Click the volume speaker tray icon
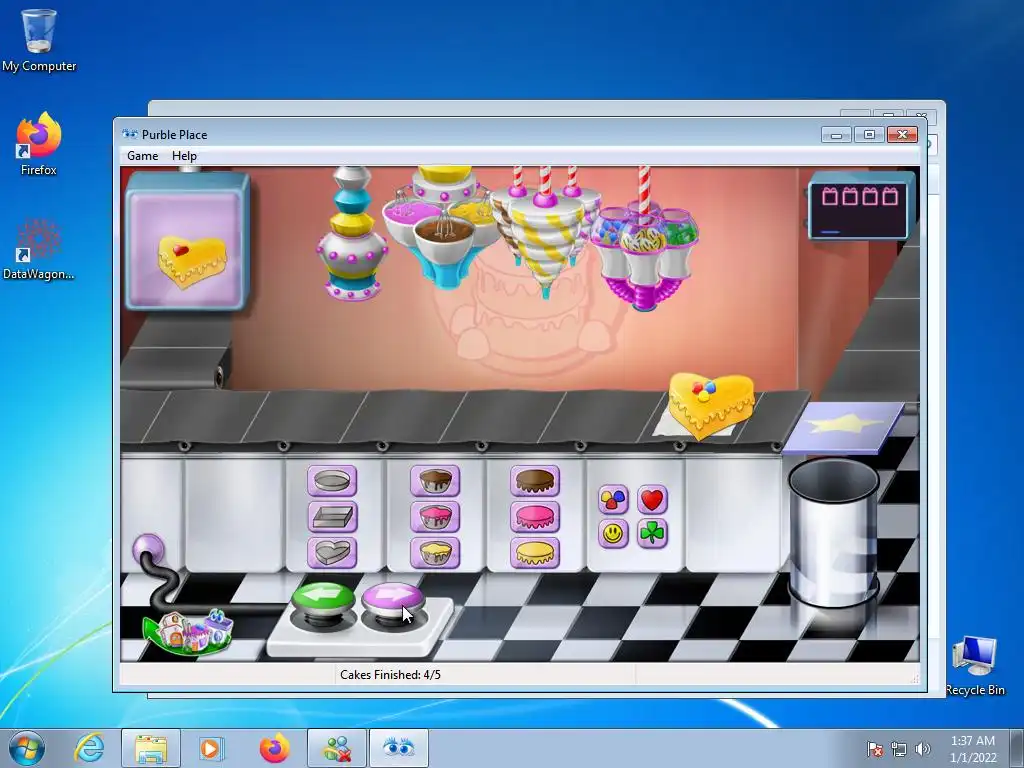The height and width of the screenshot is (768, 1024). [922, 749]
